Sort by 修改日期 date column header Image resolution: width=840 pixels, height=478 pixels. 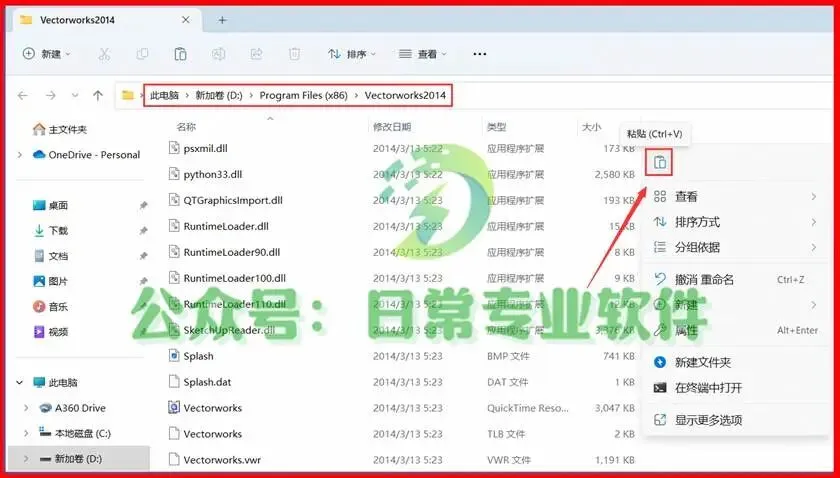(392, 127)
